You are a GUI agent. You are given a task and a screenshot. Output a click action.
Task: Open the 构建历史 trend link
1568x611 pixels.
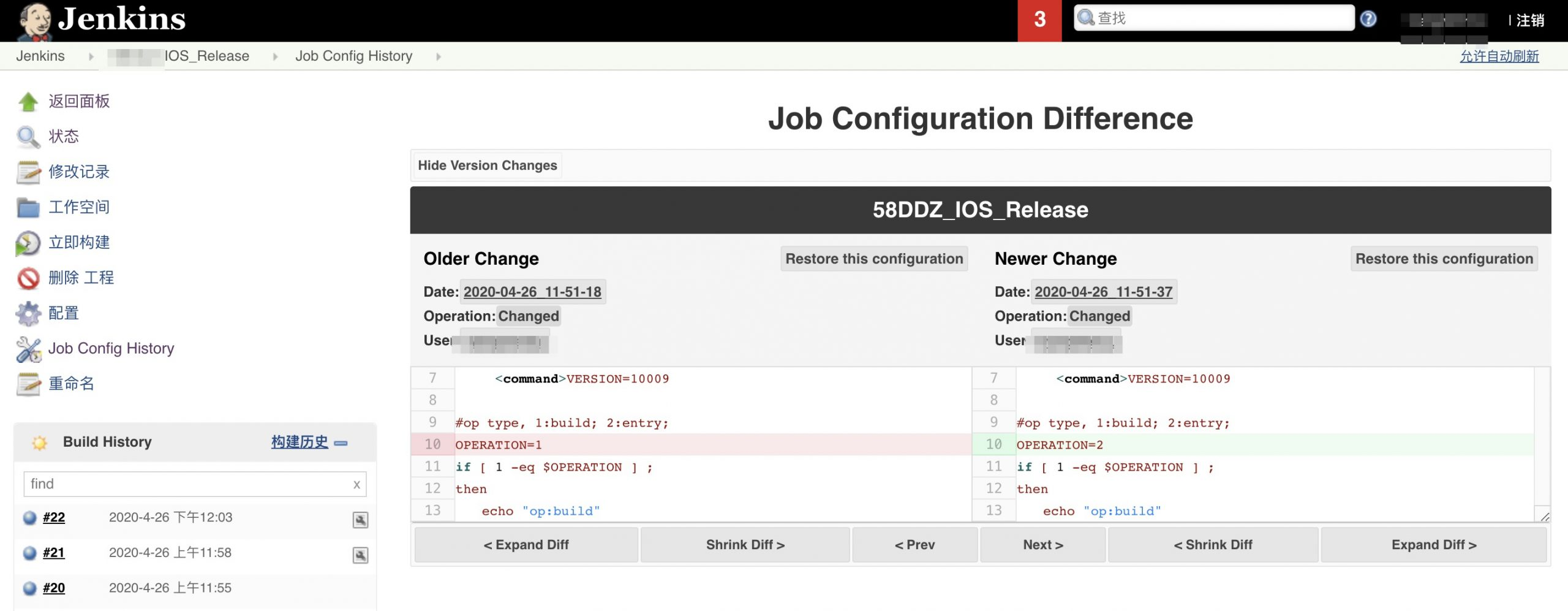[300, 442]
